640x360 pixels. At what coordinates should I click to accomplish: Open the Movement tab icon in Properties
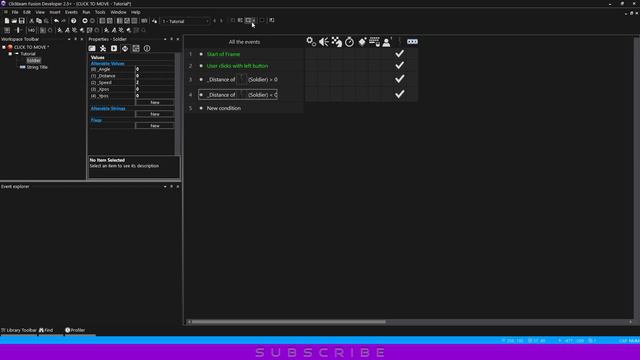(x=103, y=49)
